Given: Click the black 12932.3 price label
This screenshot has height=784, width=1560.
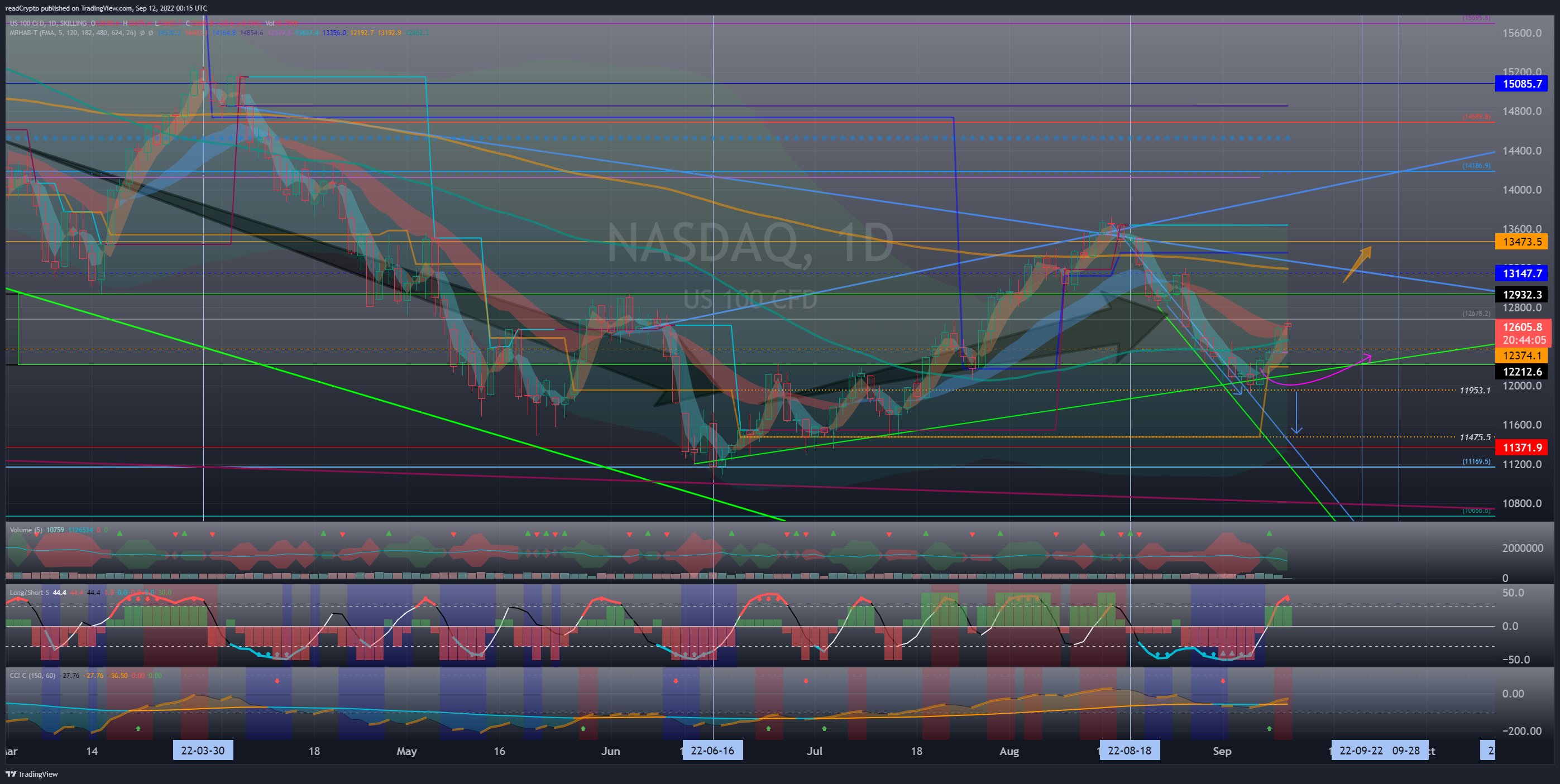Looking at the screenshot, I should click(1522, 295).
